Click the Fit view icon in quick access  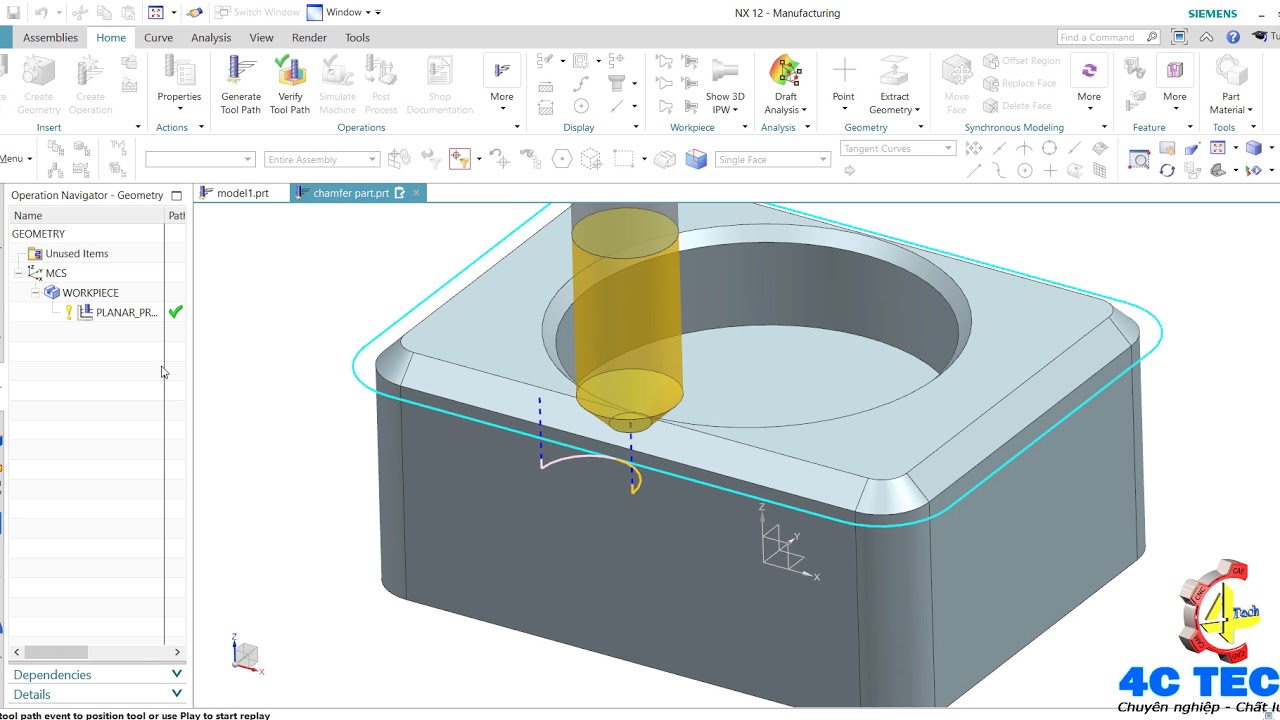tap(155, 13)
